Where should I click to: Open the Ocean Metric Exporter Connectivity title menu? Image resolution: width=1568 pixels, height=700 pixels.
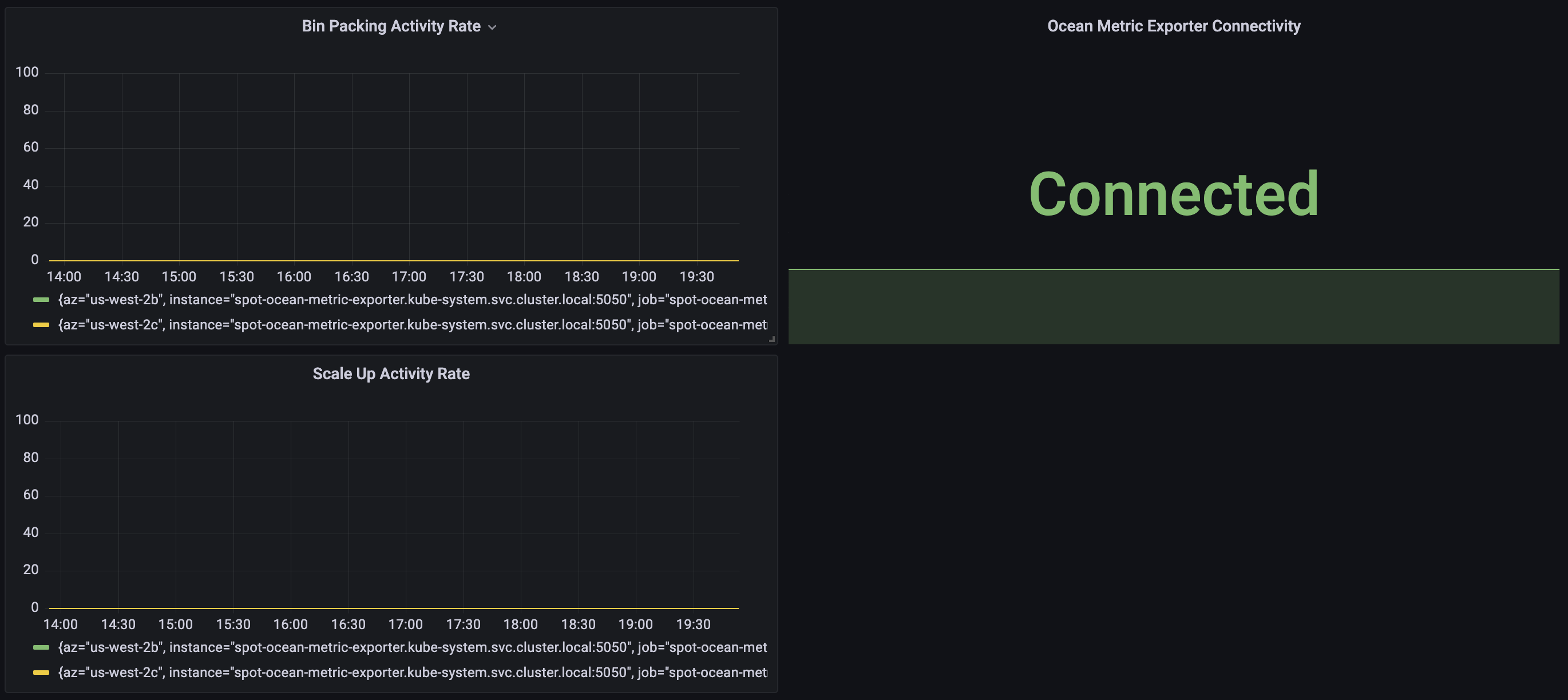[x=1173, y=26]
